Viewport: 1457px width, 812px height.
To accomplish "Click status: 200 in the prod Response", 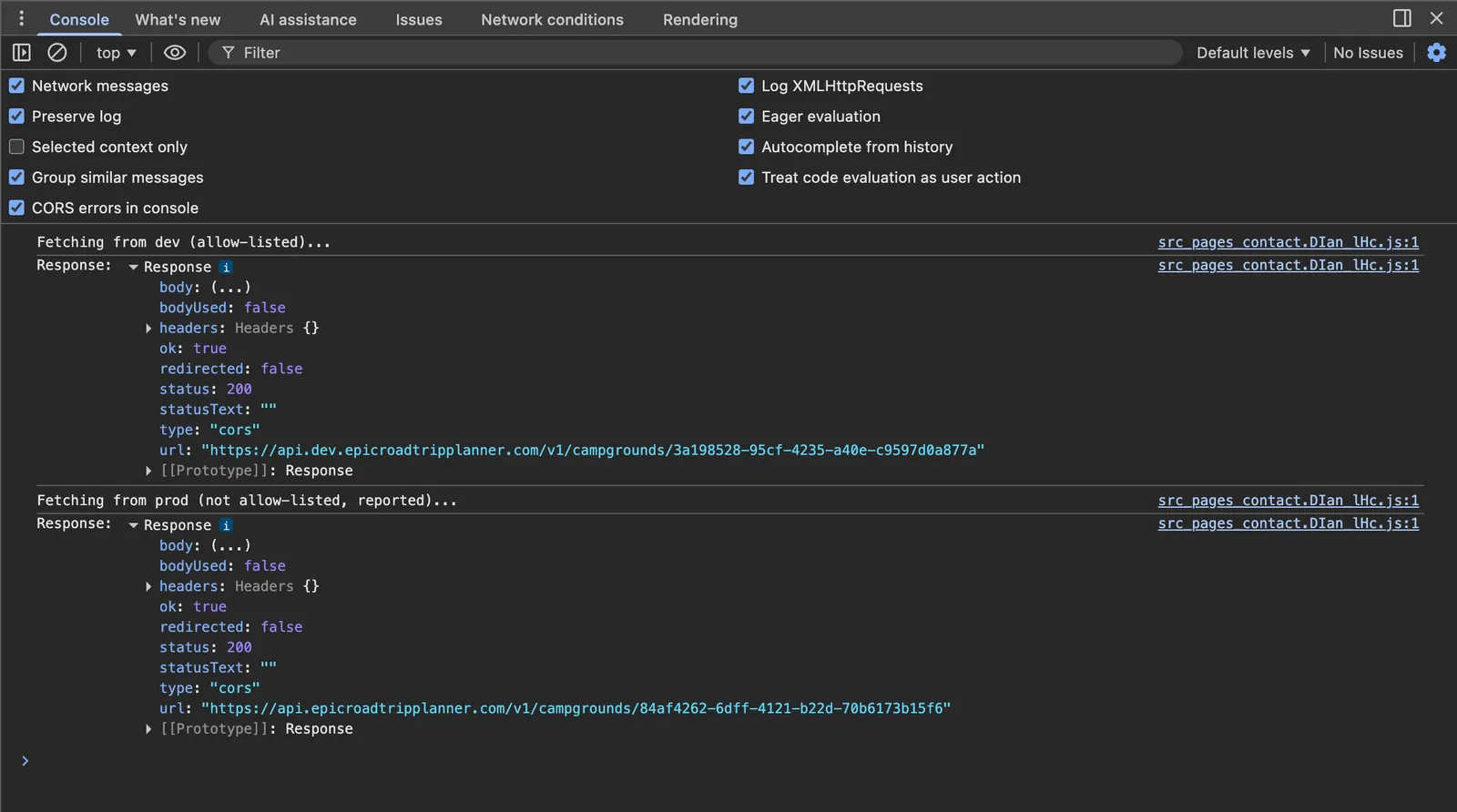I will pyautogui.click(x=206, y=648).
